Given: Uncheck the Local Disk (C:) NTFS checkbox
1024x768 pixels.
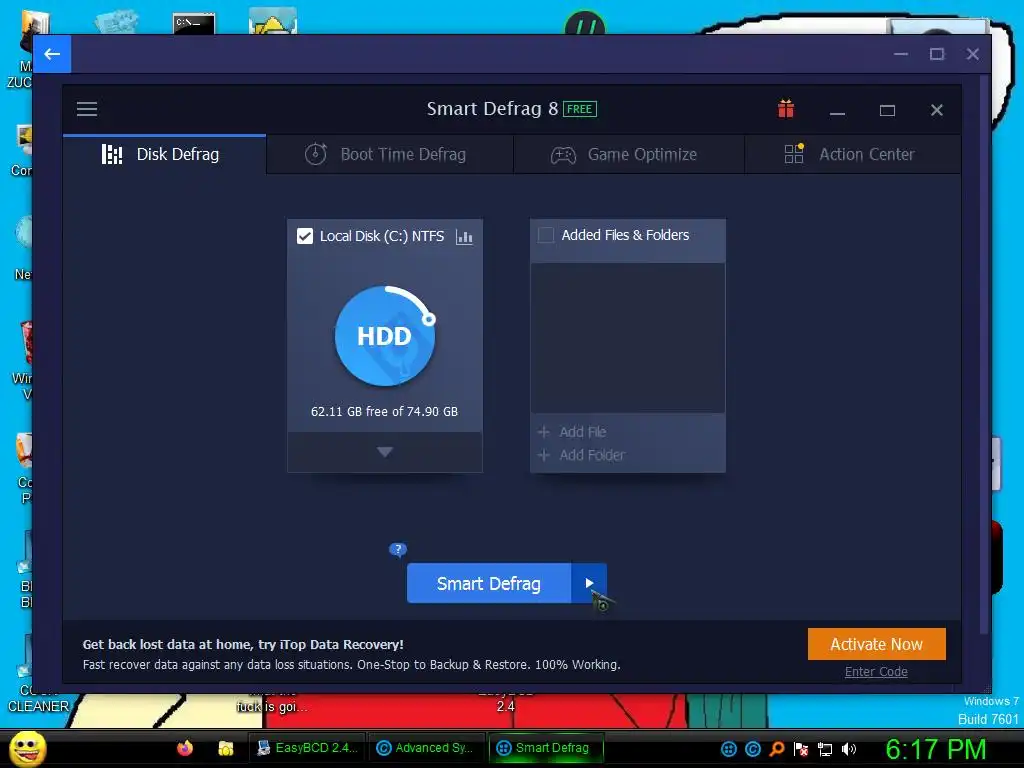Looking at the screenshot, I should point(305,236).
